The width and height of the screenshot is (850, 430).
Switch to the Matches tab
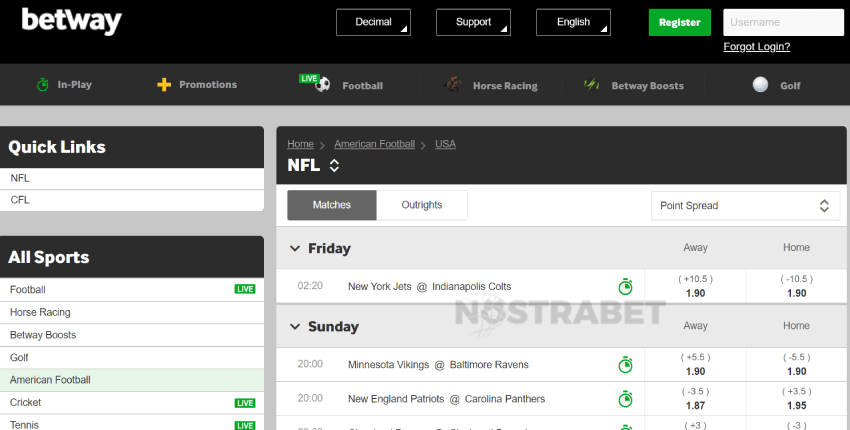point(332,205)
